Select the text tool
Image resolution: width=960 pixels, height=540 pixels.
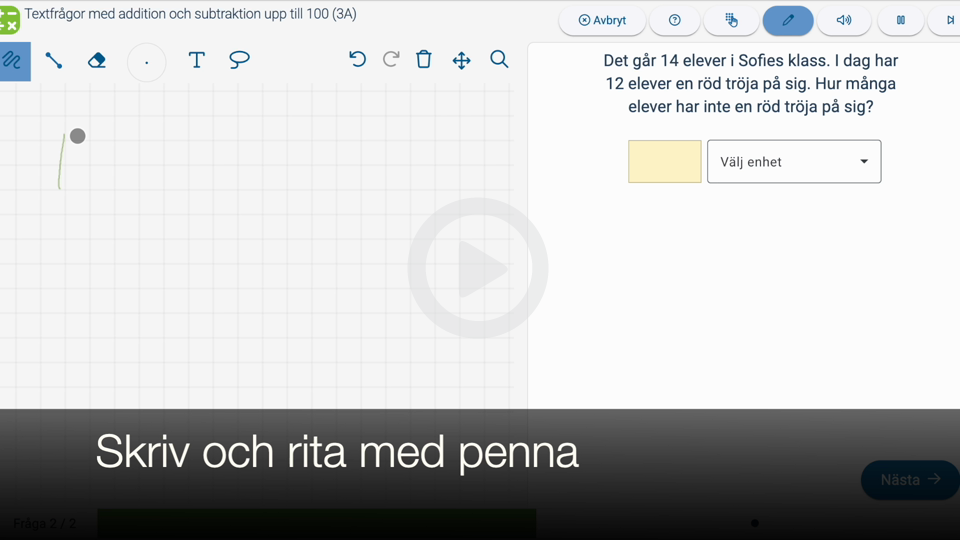197,60
